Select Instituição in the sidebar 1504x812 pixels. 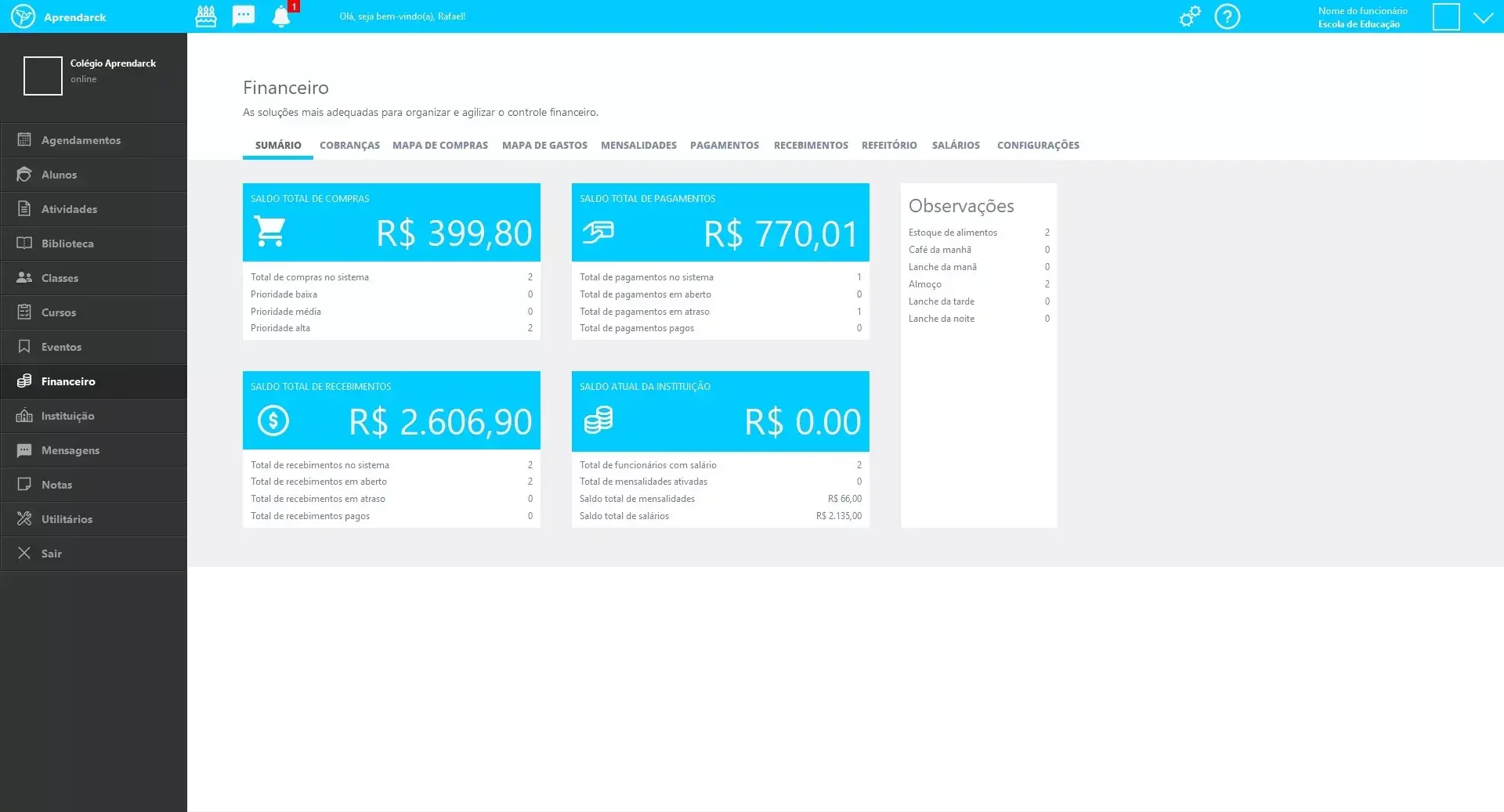pyautogui.click(x=94, y=416)
